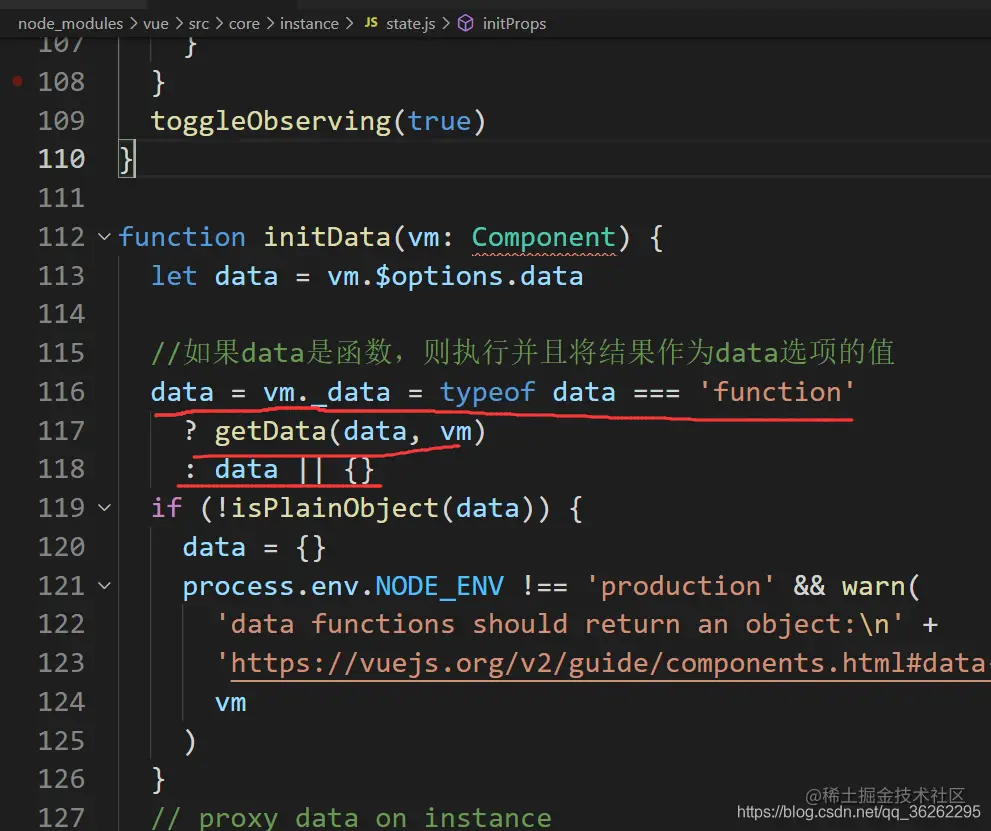Click line number 110
Screen dimensions: 991x831
point(61,159)
